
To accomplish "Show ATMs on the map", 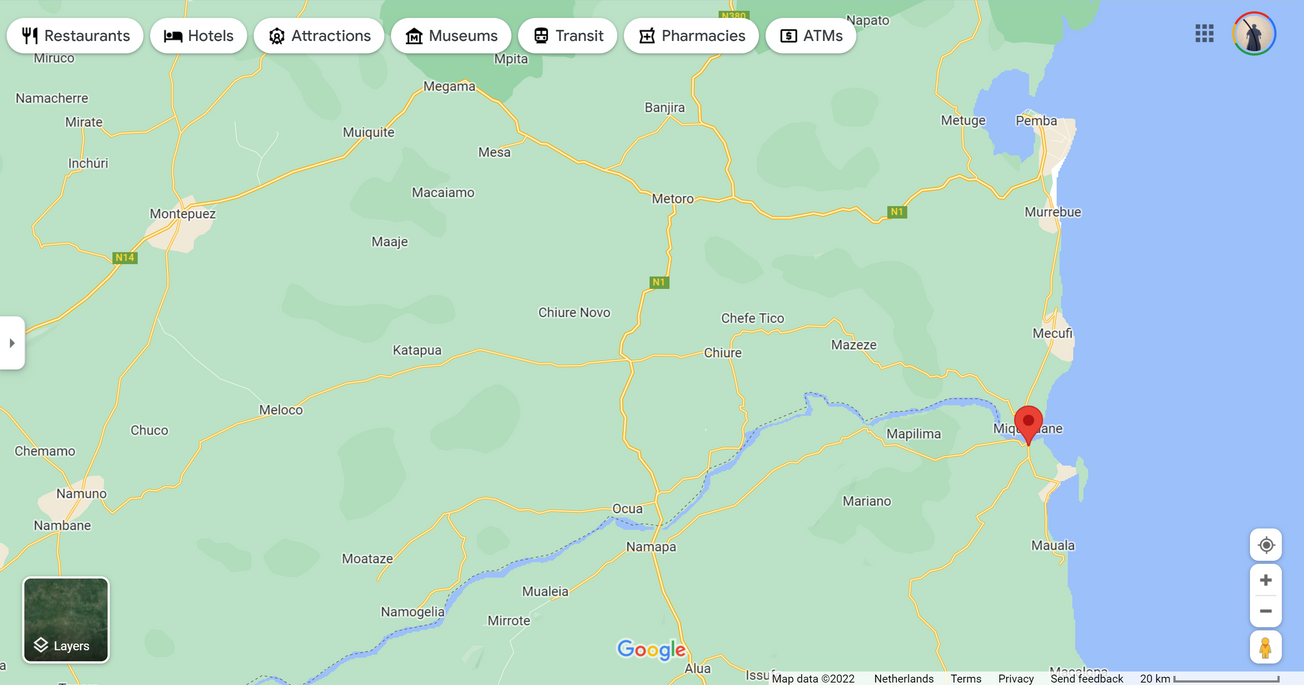I will (810, 36).
